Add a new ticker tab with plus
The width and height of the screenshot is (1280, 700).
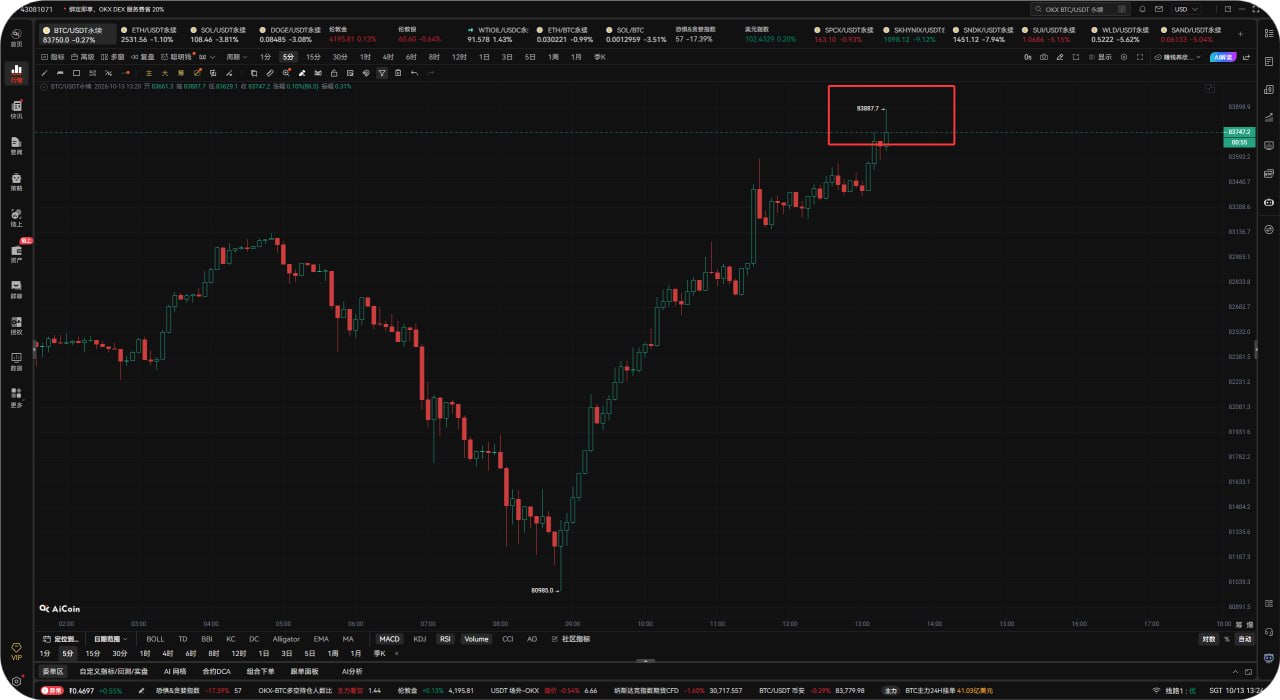point(1240,33)
